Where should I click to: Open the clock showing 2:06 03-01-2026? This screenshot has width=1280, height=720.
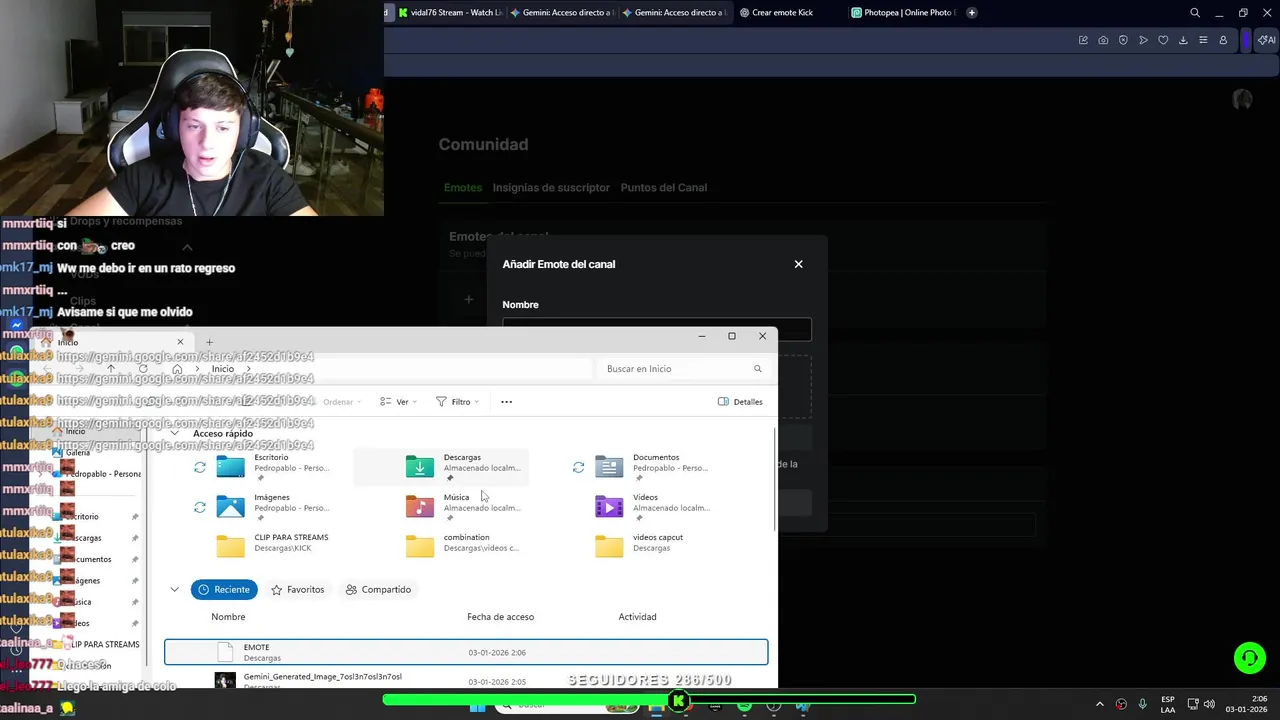tap(1246, 704)
